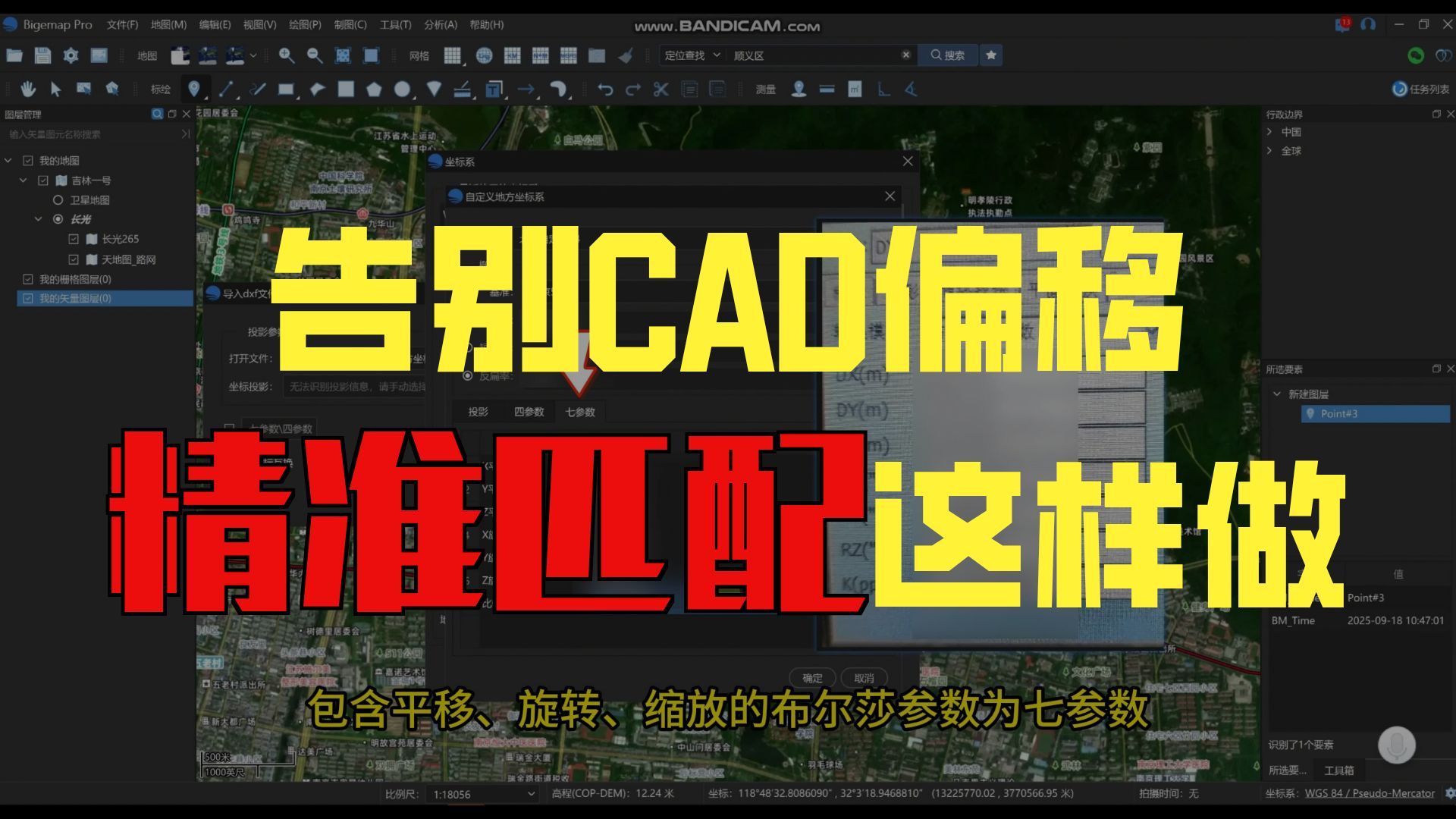Collapse 新建图层 in selected features

[x=1277, y=394]
